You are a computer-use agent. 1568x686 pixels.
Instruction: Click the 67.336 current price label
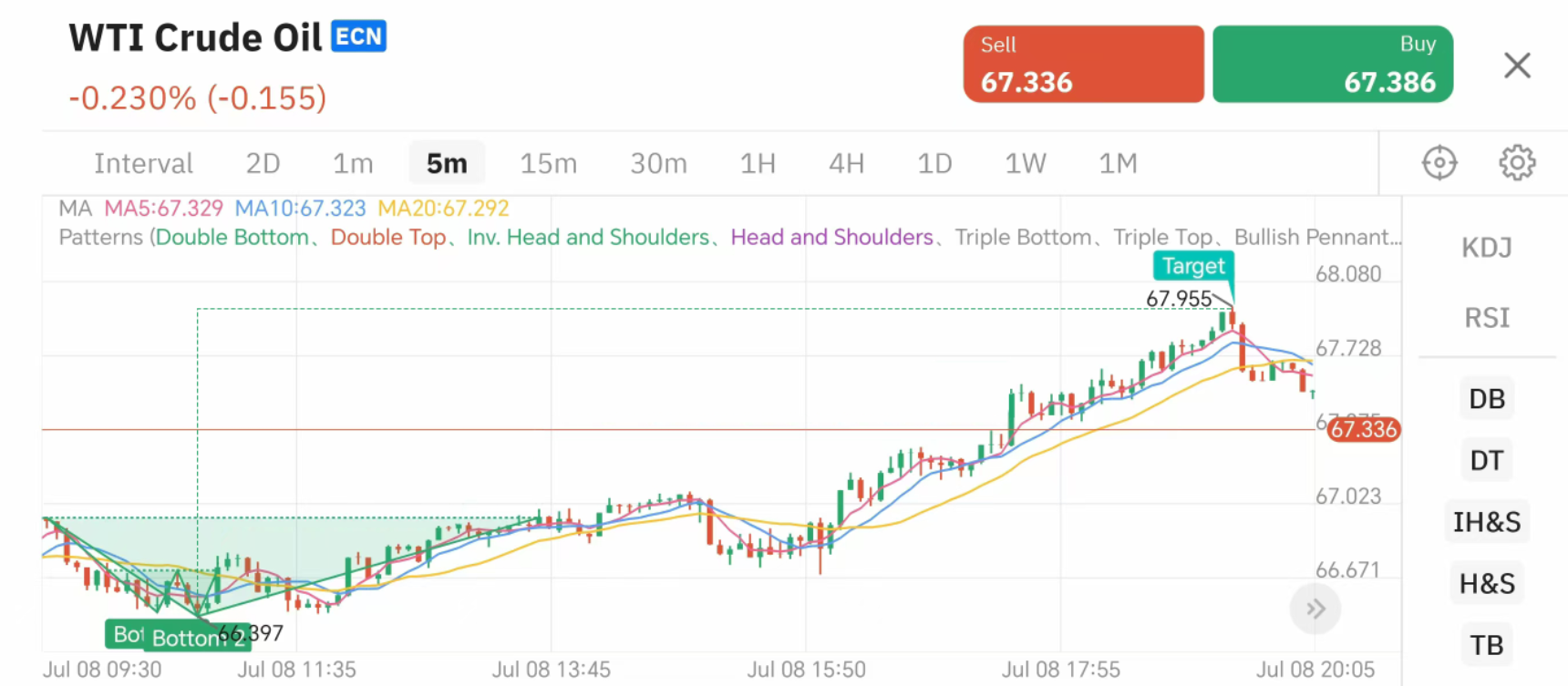coord(1363,429)
